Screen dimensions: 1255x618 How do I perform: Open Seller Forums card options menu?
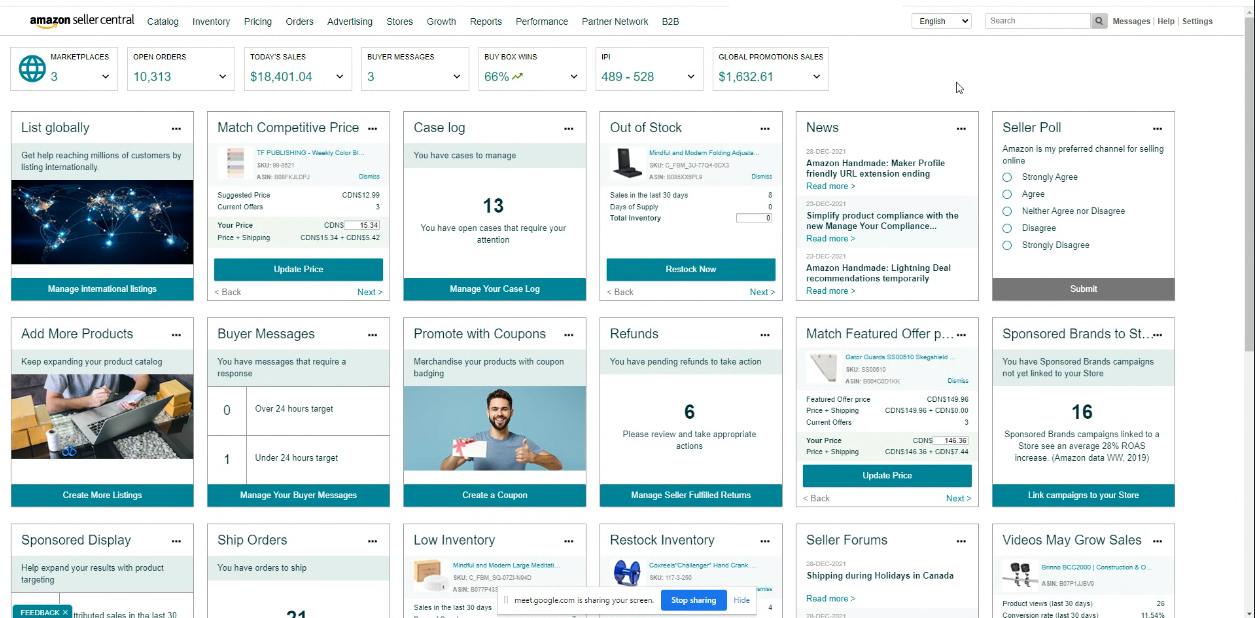[x=961, y=540]
